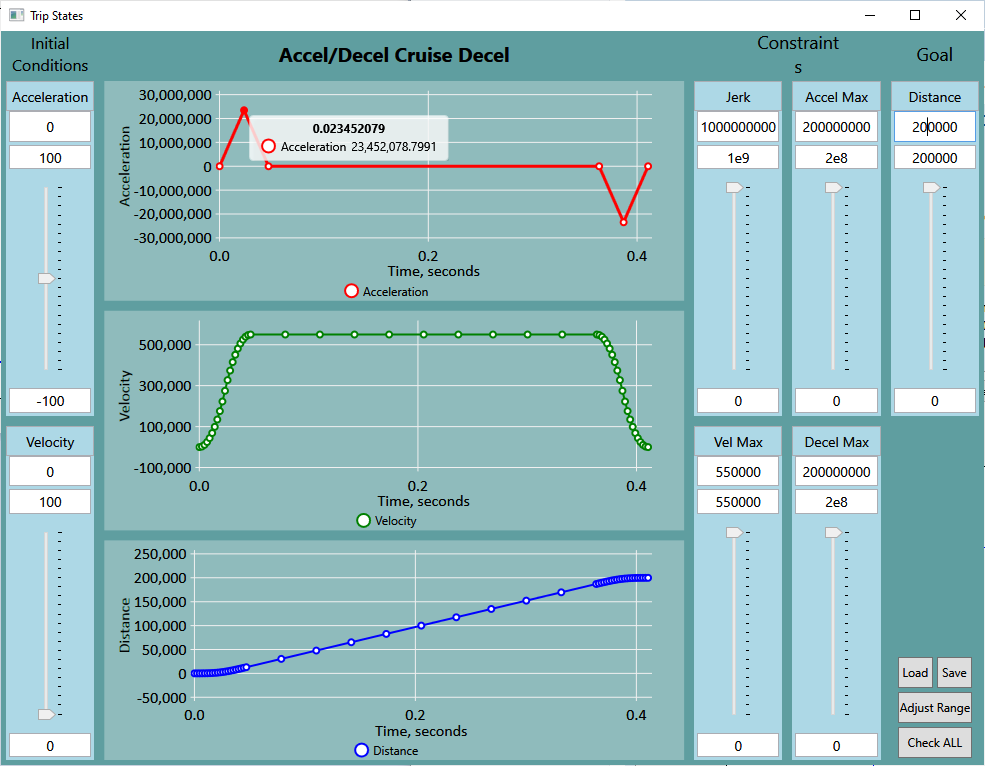985x766 pixels.
Task: Click the Distance value input field
Action: coord(934,127)
